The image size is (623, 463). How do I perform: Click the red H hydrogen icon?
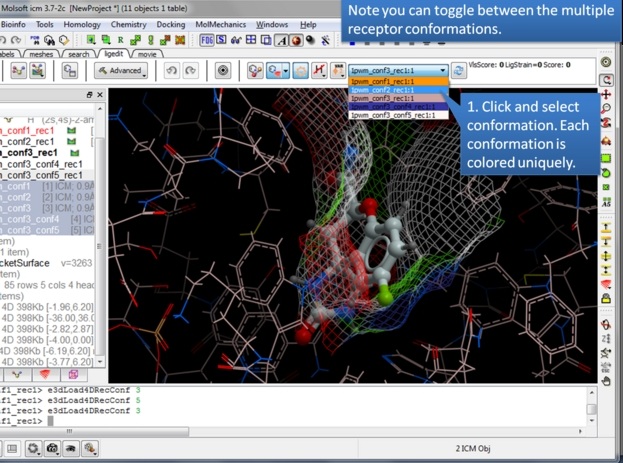[x=319, y=71]
